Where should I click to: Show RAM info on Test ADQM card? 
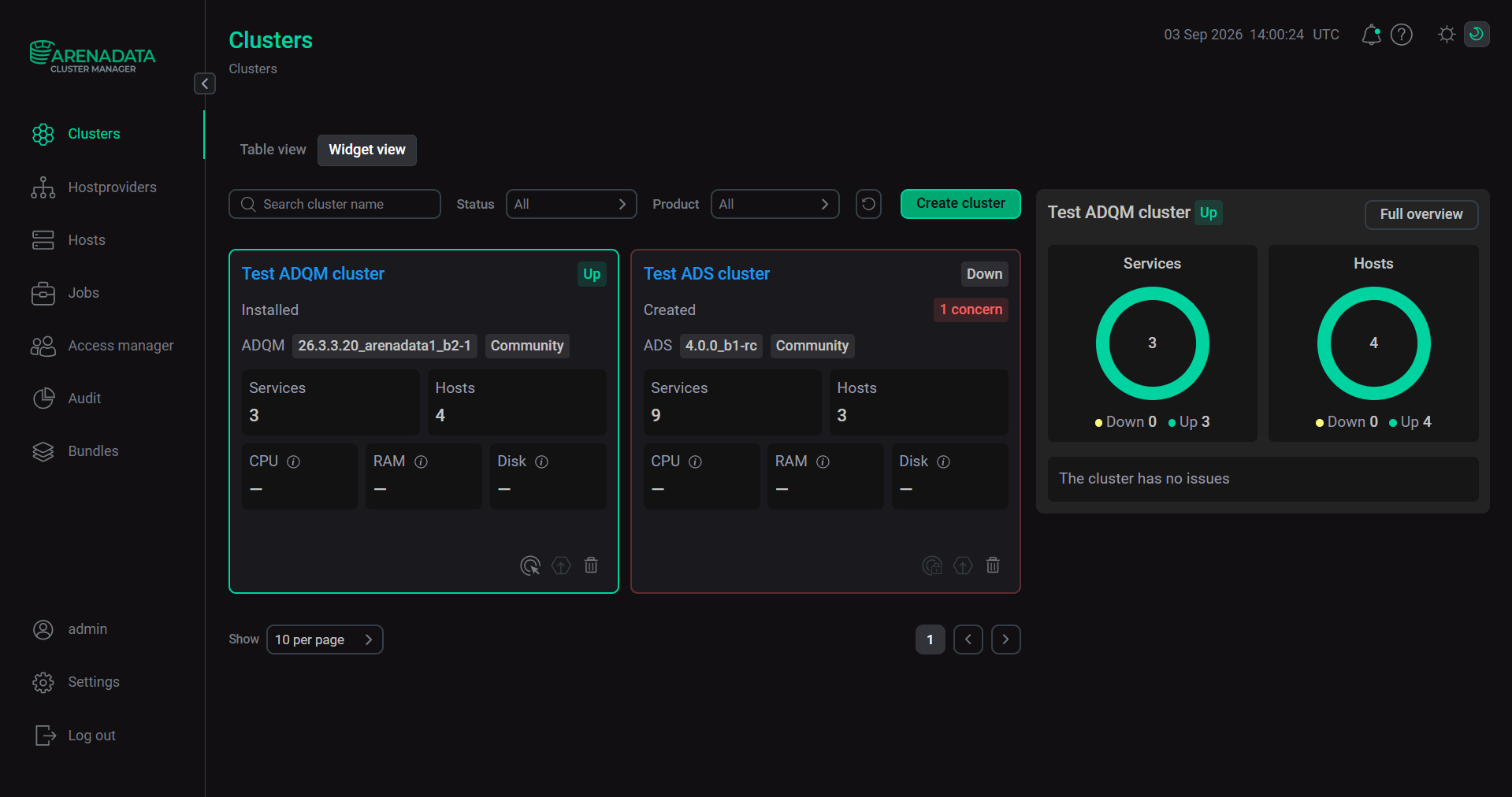(x=422, y=462)
